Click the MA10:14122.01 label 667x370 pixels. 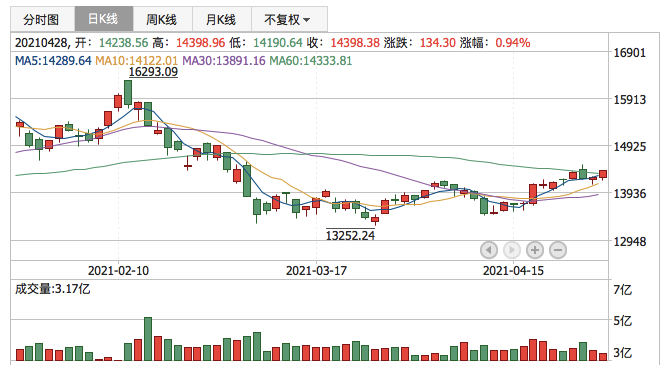[137, 61]
